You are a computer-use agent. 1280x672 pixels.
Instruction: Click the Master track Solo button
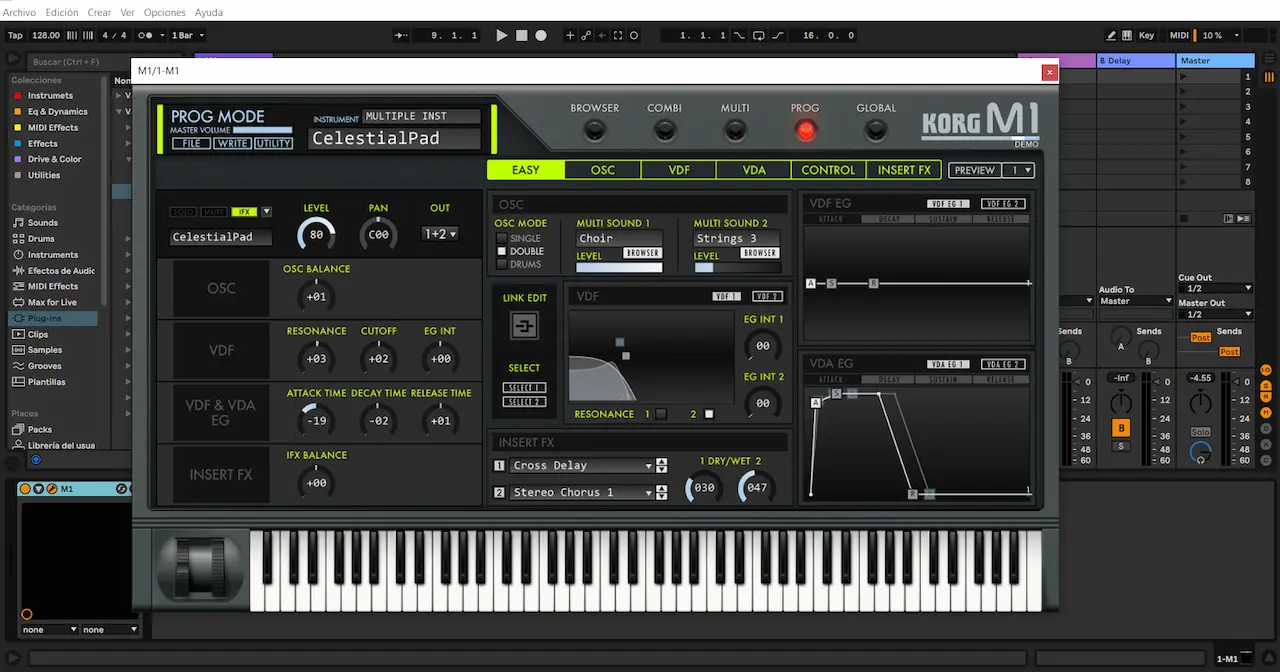[x=1200, y=432]
